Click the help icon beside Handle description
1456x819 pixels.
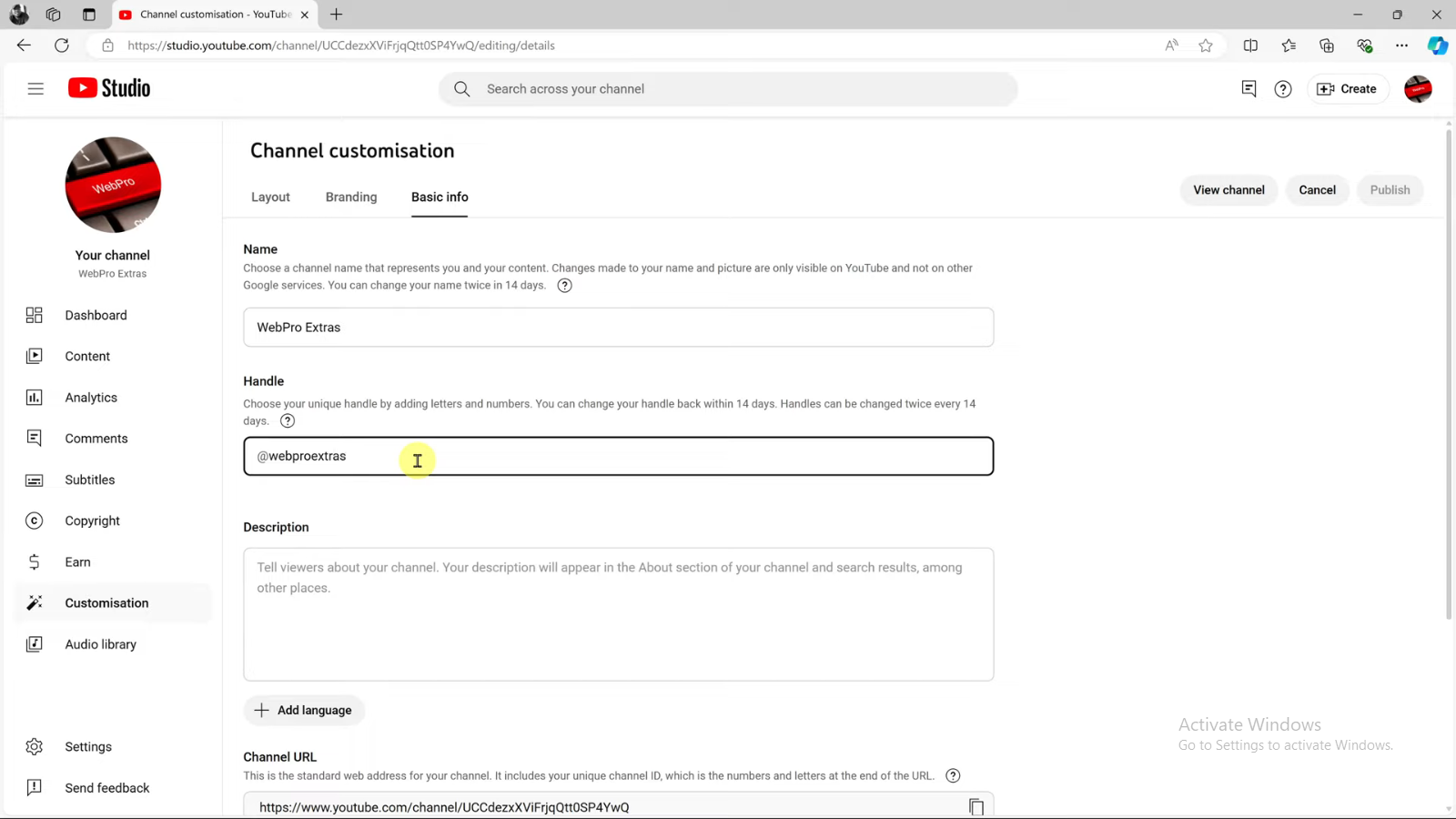[288, 420]
